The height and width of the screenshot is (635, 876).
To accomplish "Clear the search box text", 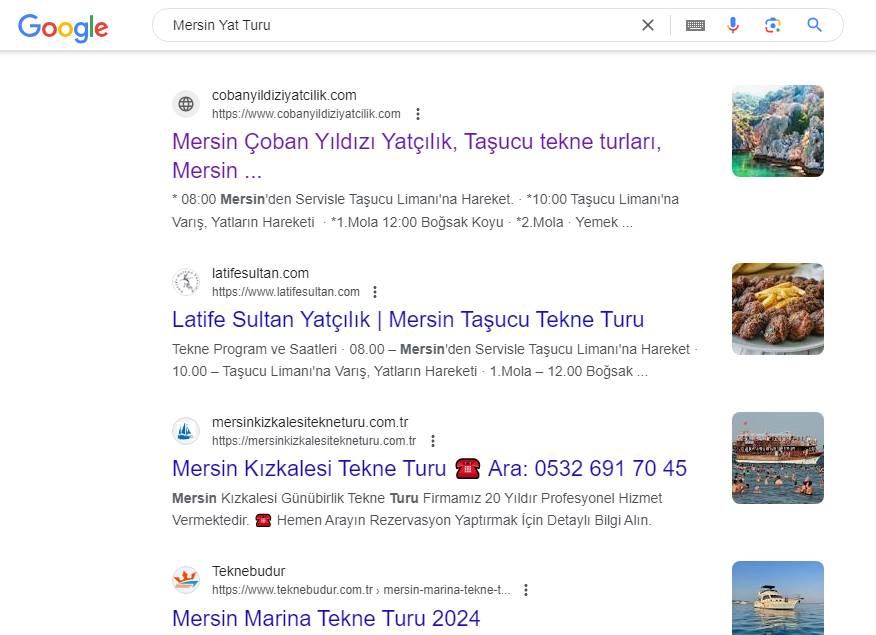I will (x=648, y=25).
